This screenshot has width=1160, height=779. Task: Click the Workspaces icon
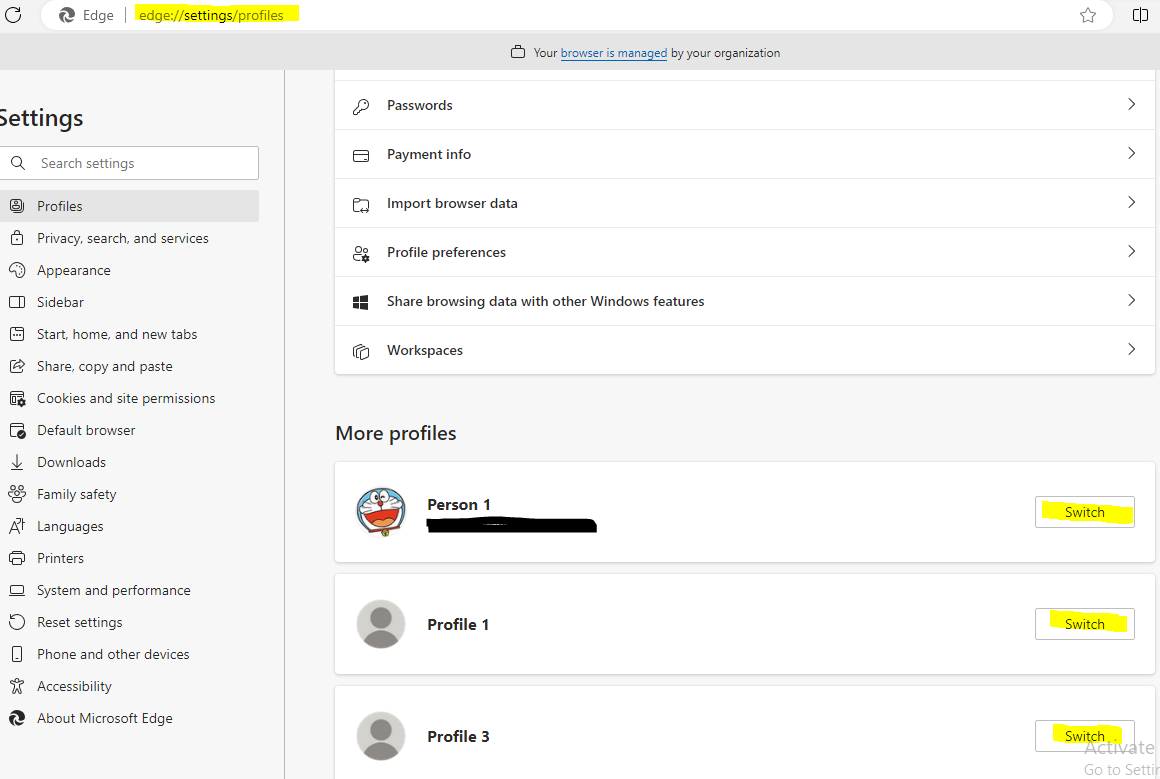[x=361, y=351]
